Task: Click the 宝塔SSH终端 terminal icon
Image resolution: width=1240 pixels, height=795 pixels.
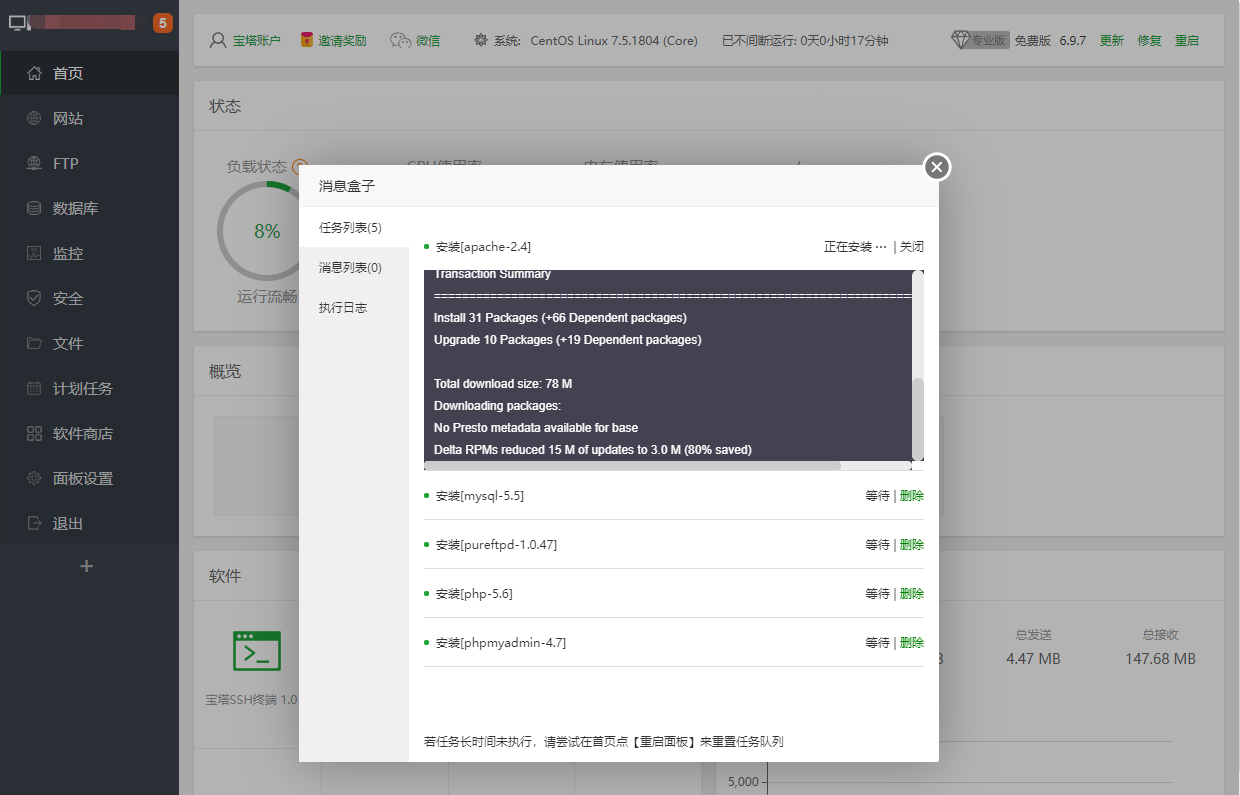Action: [x=256, y=650]
